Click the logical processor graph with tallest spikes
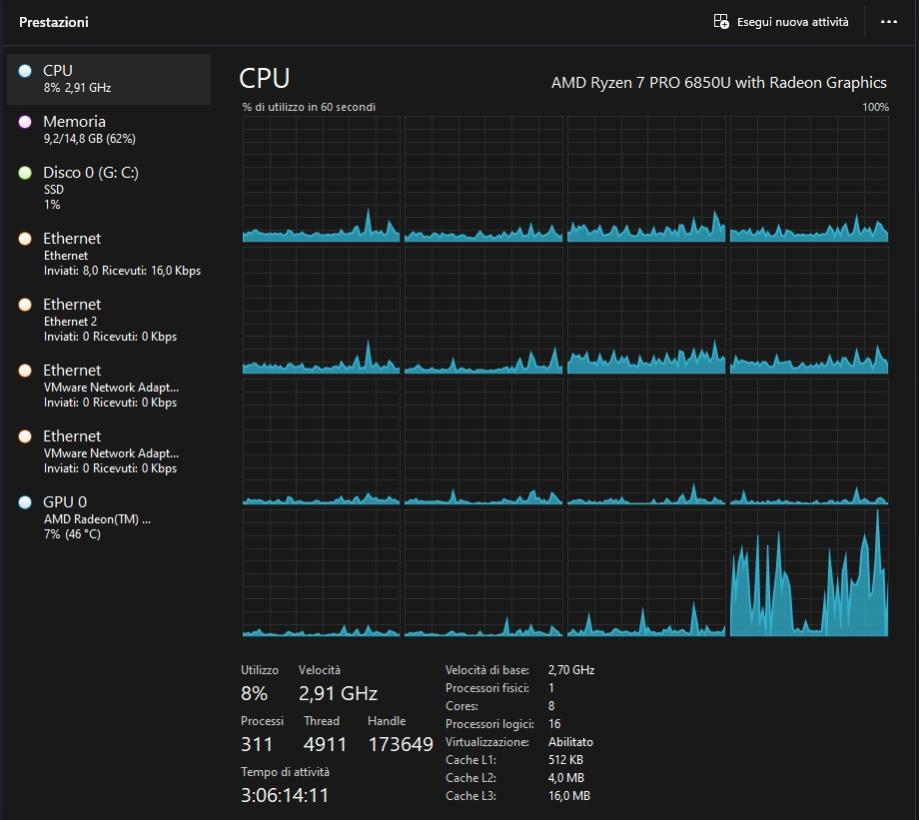The image size is (919, 820). click(808, 573)
